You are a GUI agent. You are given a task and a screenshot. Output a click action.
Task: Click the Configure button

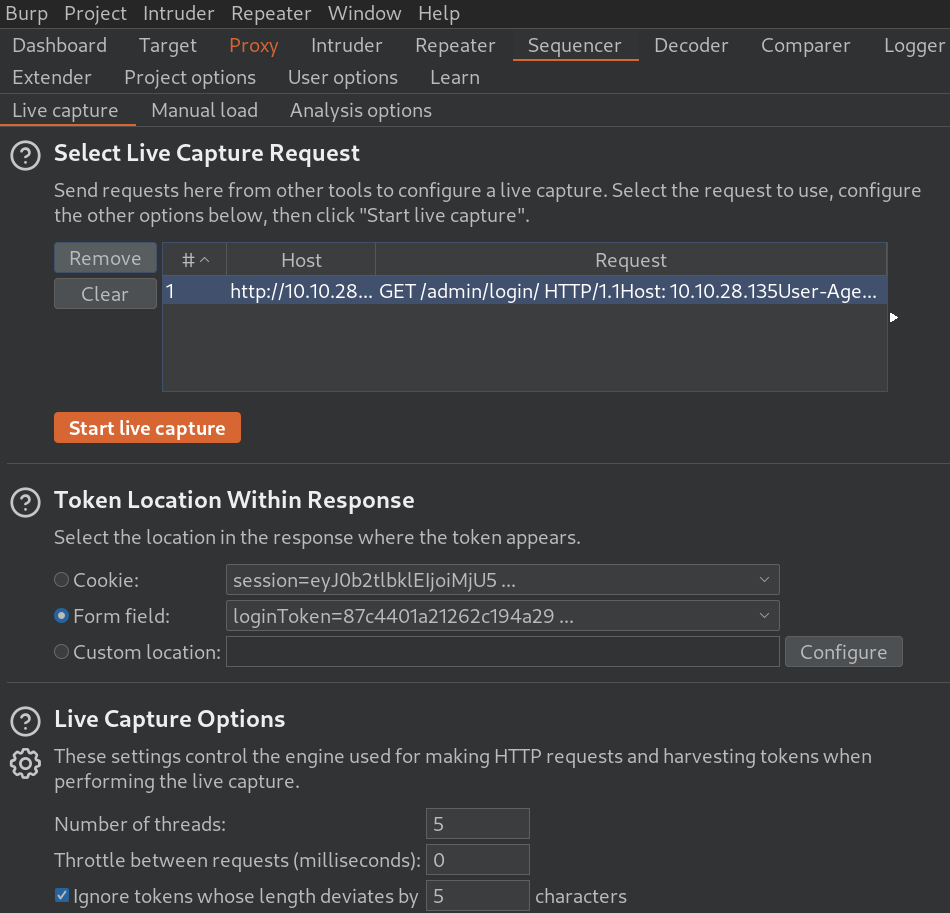pyautogui.click(x=843, y=652)
